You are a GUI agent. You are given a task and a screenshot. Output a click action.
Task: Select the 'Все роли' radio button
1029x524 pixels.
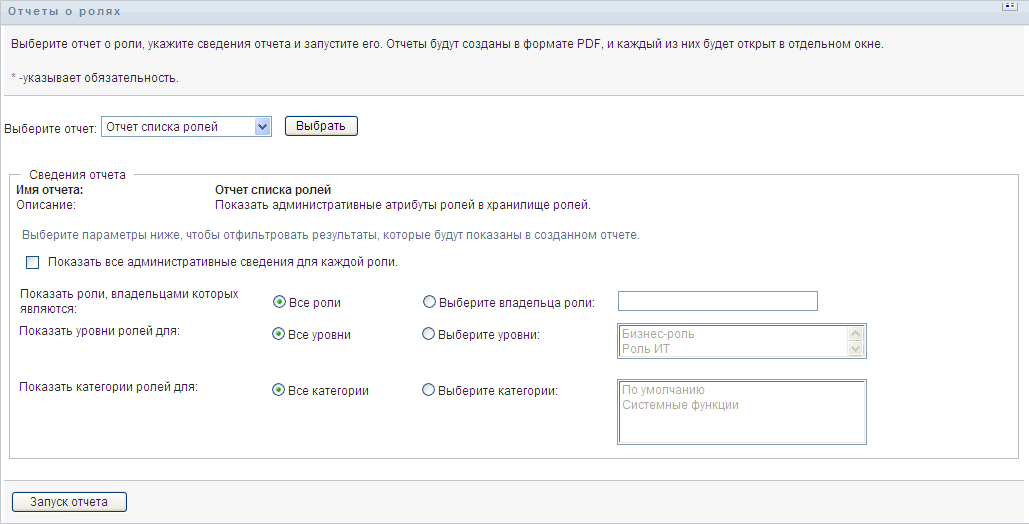[280, 302]
